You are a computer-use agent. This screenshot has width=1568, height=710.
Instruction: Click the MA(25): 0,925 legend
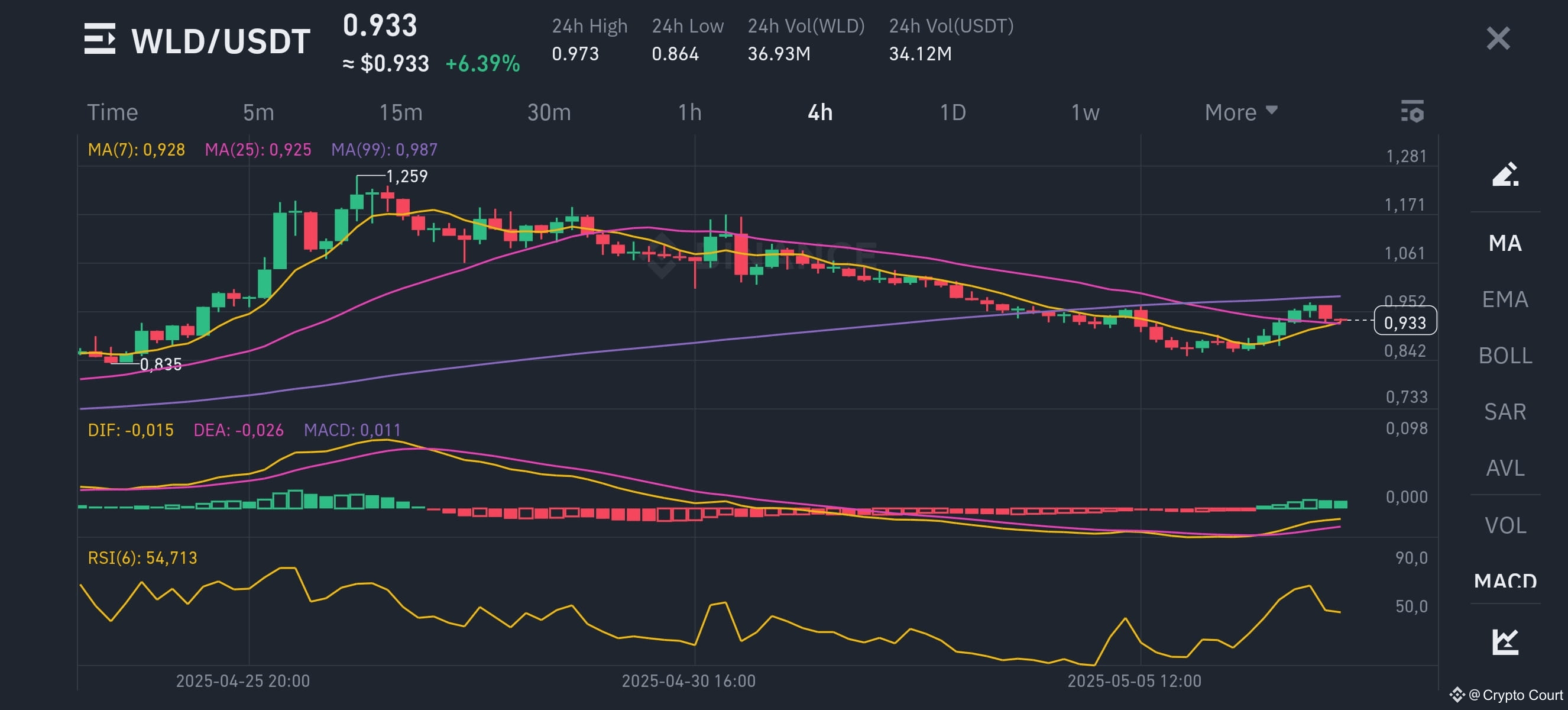click(258, 150)
